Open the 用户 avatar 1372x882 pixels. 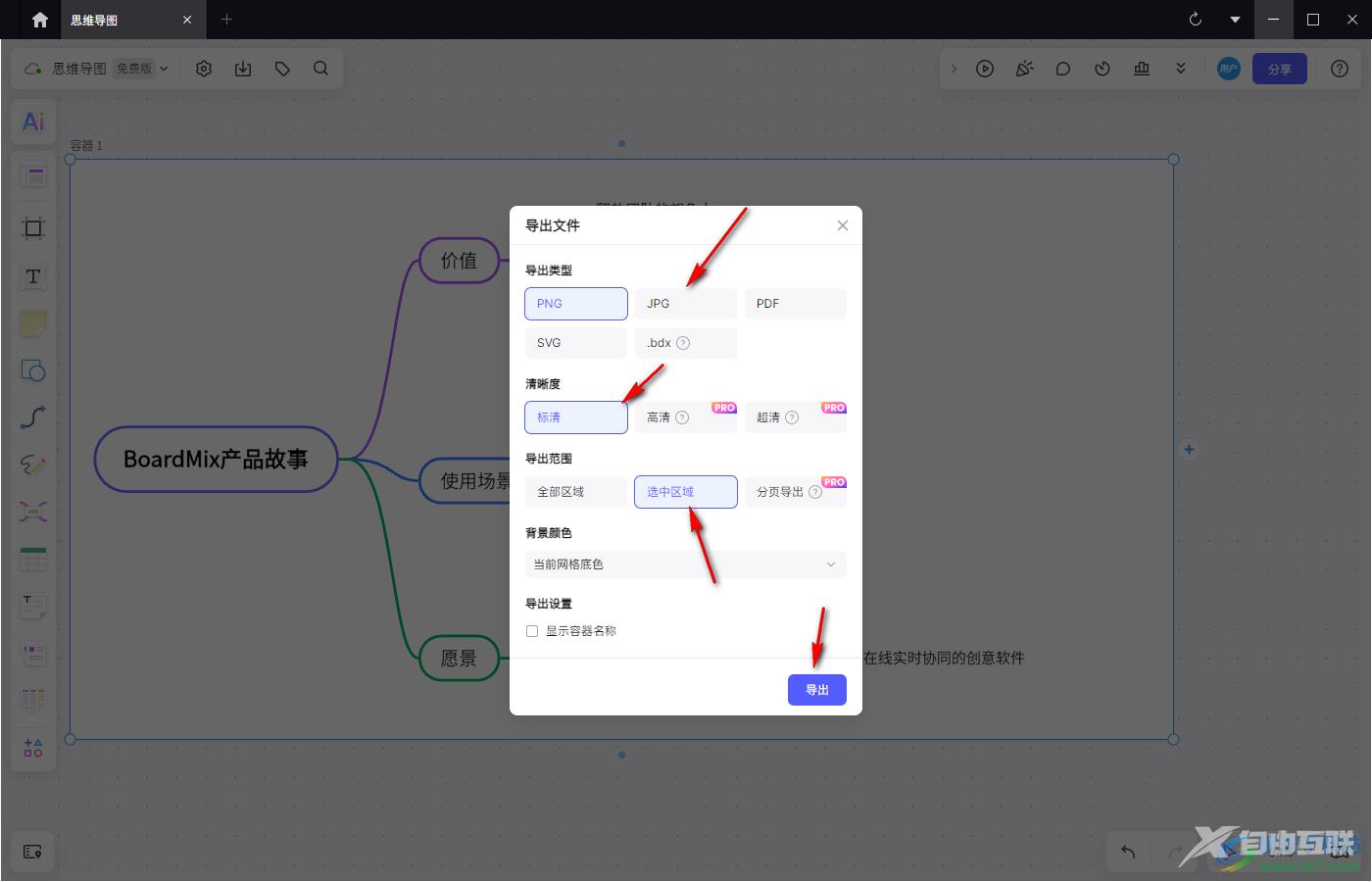[1229, 69]
